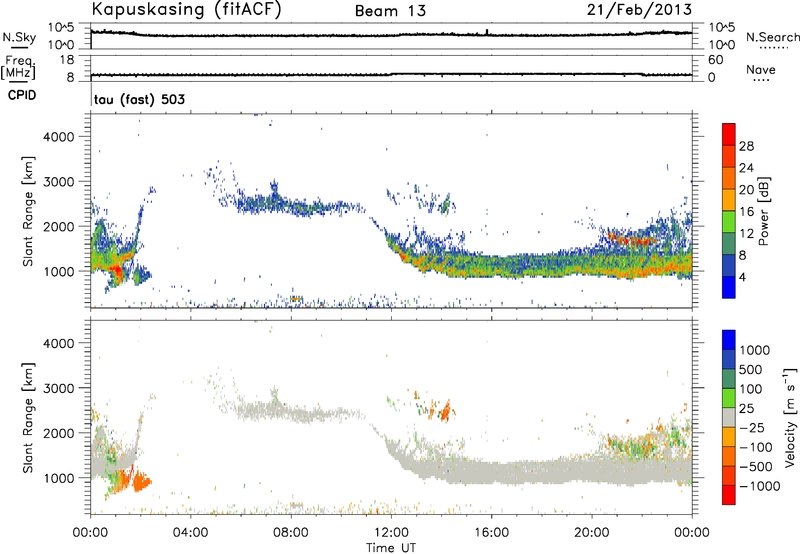Click the '500' tick on Velocity colorbar
Viewport: 800px width, 554px height.
751,370
